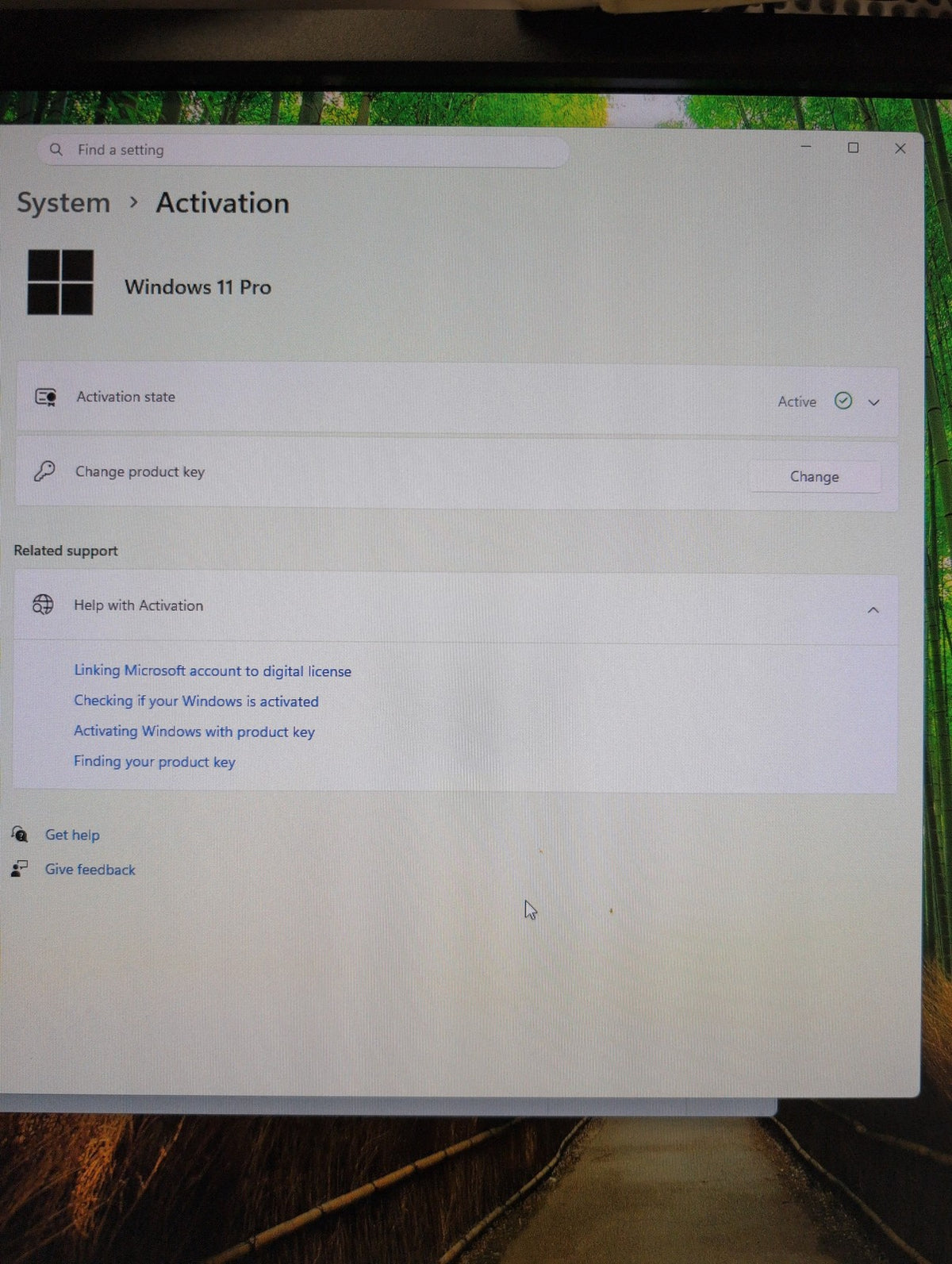
Task: Click the Get help icon
Action: coord(20,834)
